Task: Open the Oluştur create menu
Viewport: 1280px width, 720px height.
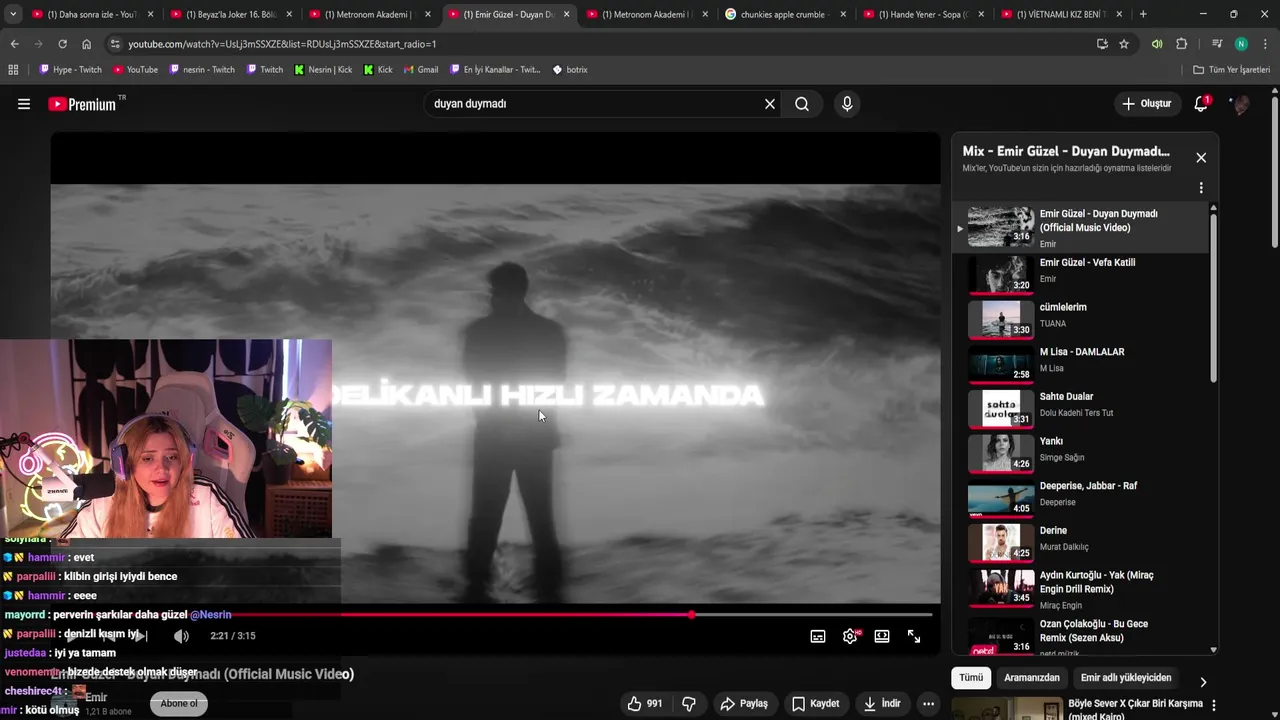Action: pyautogui.click(x=1146, y=104)
